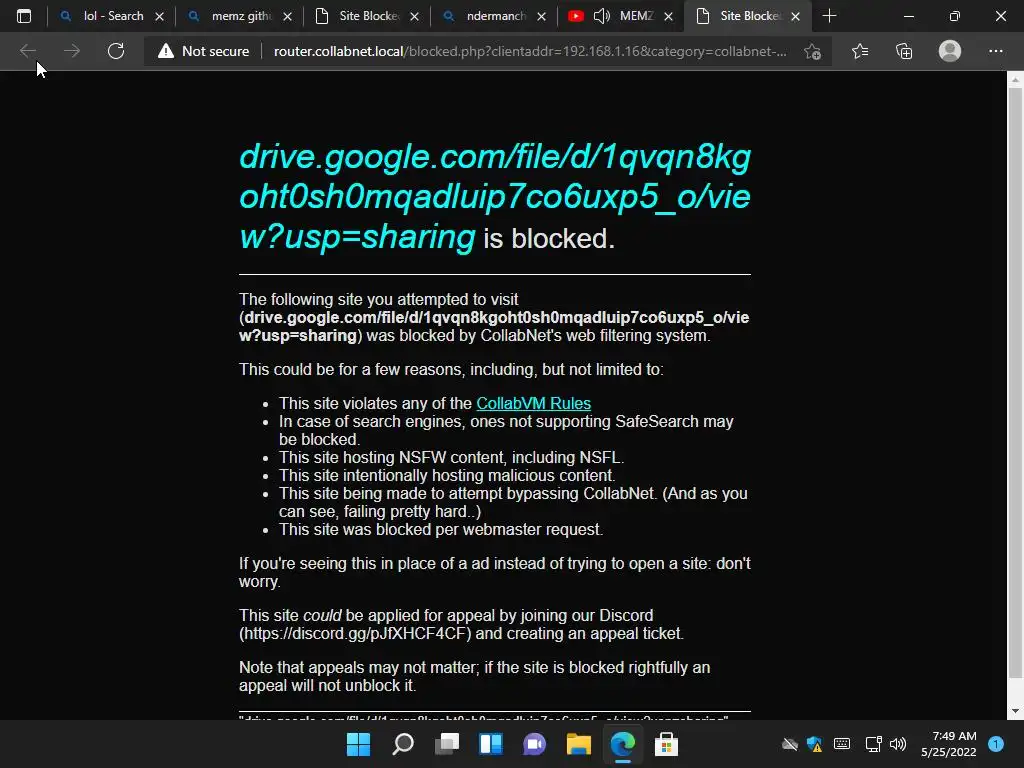Viewport: 1024px width, 768px height.
Task: Reload the blocked page
Action: point(116,51)
